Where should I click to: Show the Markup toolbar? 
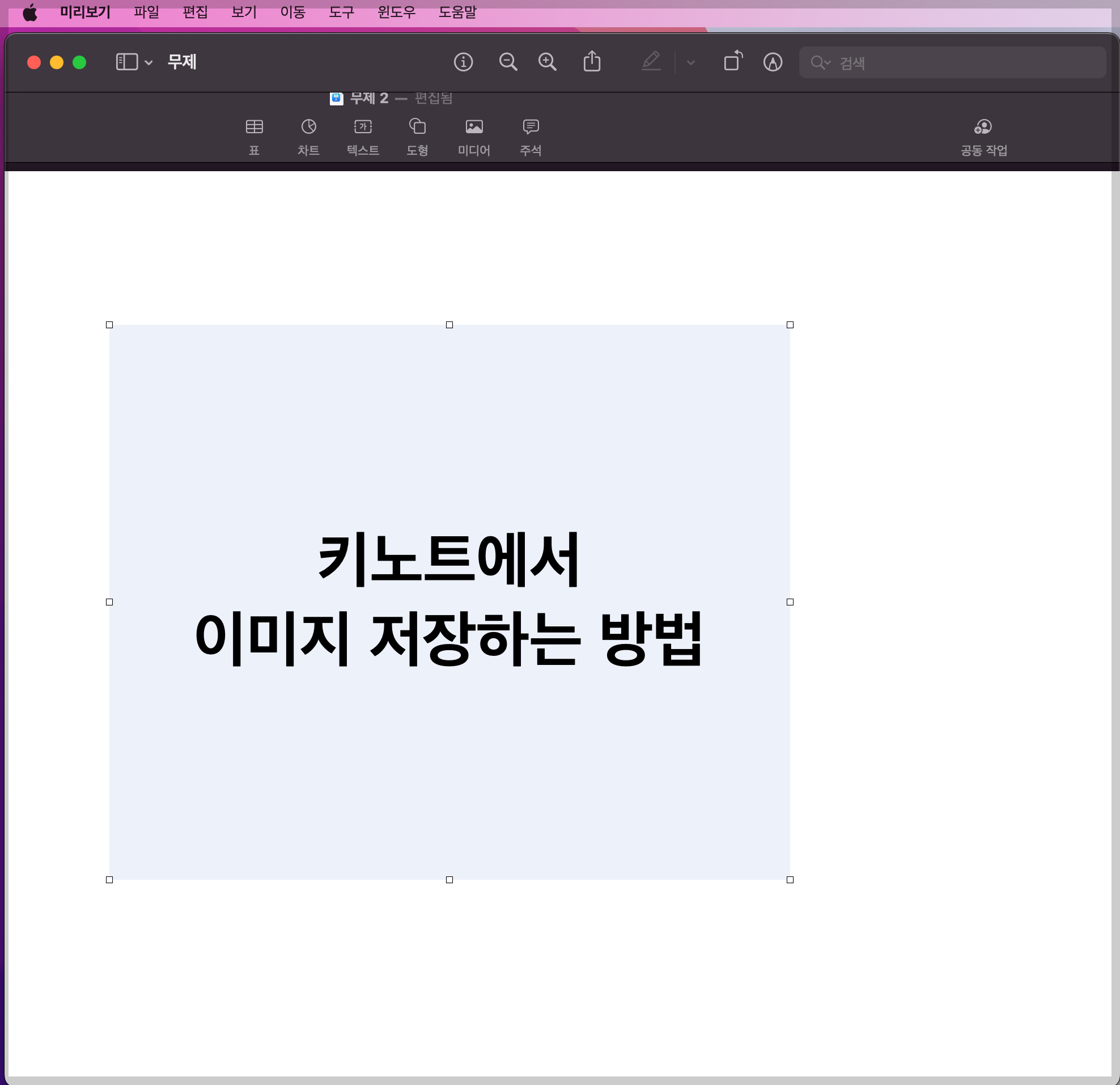coord(773,62)
